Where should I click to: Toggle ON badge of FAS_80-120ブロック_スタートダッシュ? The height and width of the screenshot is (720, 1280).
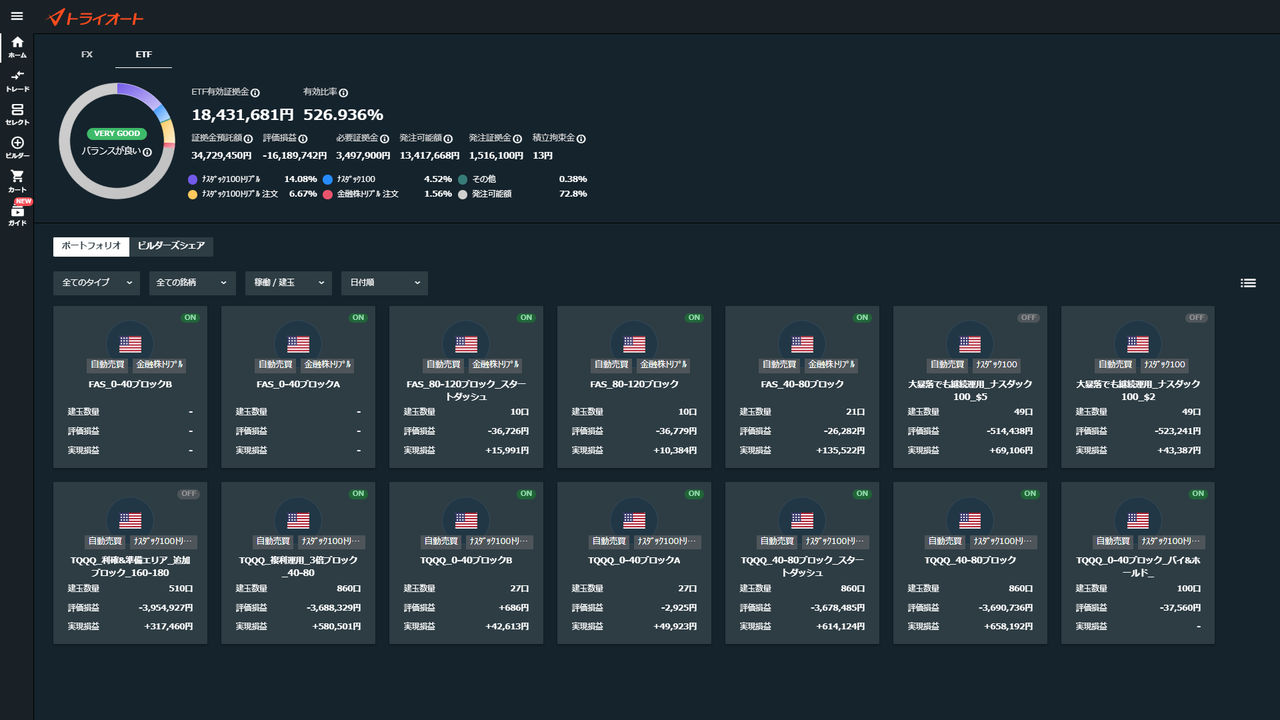(526, 317)
